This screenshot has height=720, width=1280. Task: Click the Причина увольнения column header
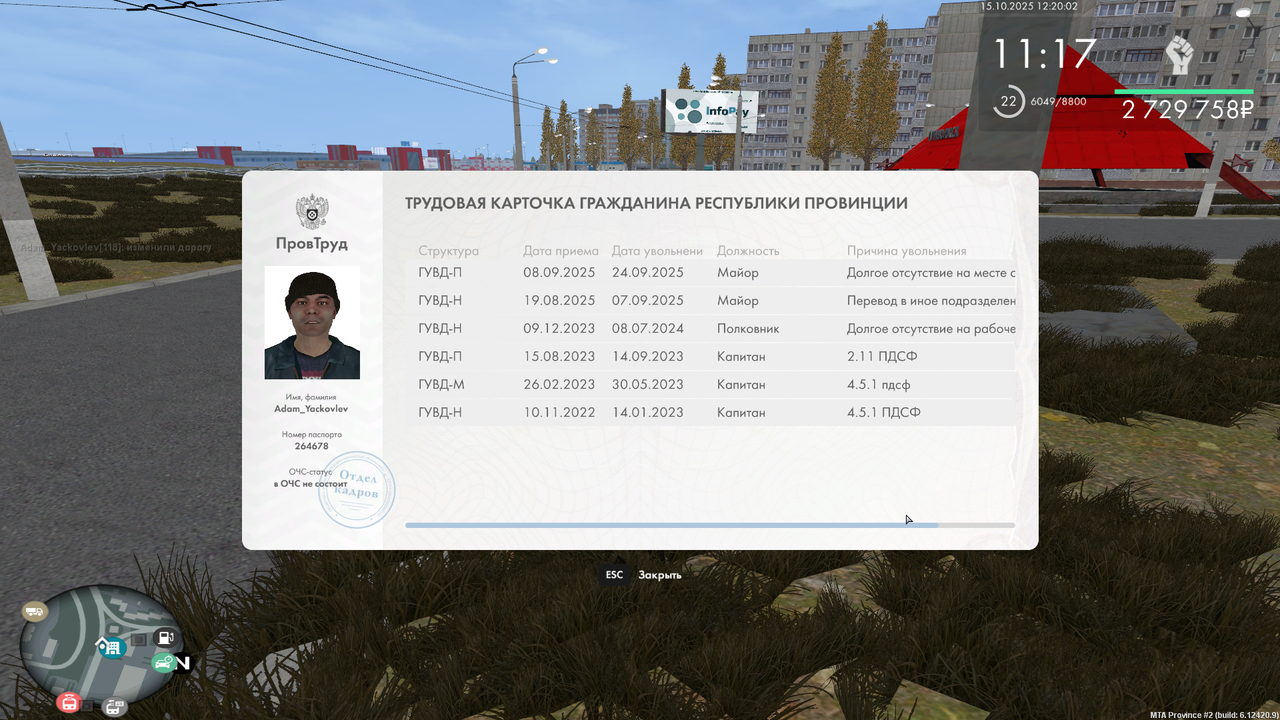click(907, 251)
